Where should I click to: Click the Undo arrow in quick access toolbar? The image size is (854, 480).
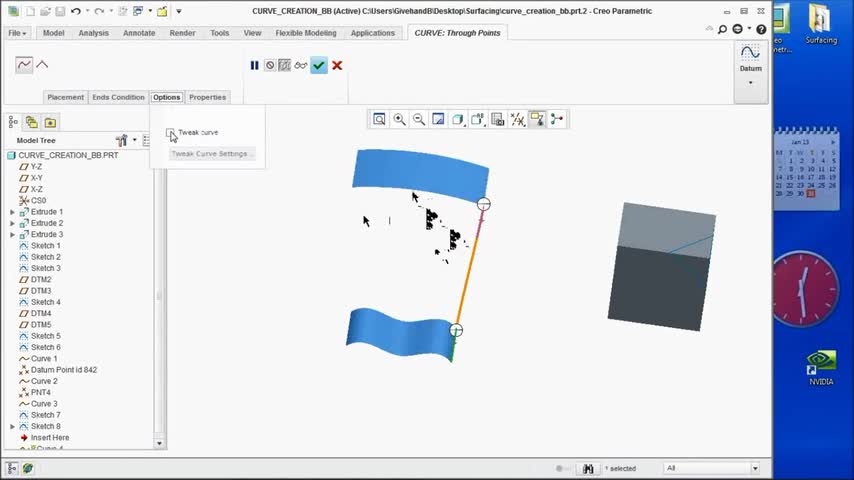click(76, 11)
